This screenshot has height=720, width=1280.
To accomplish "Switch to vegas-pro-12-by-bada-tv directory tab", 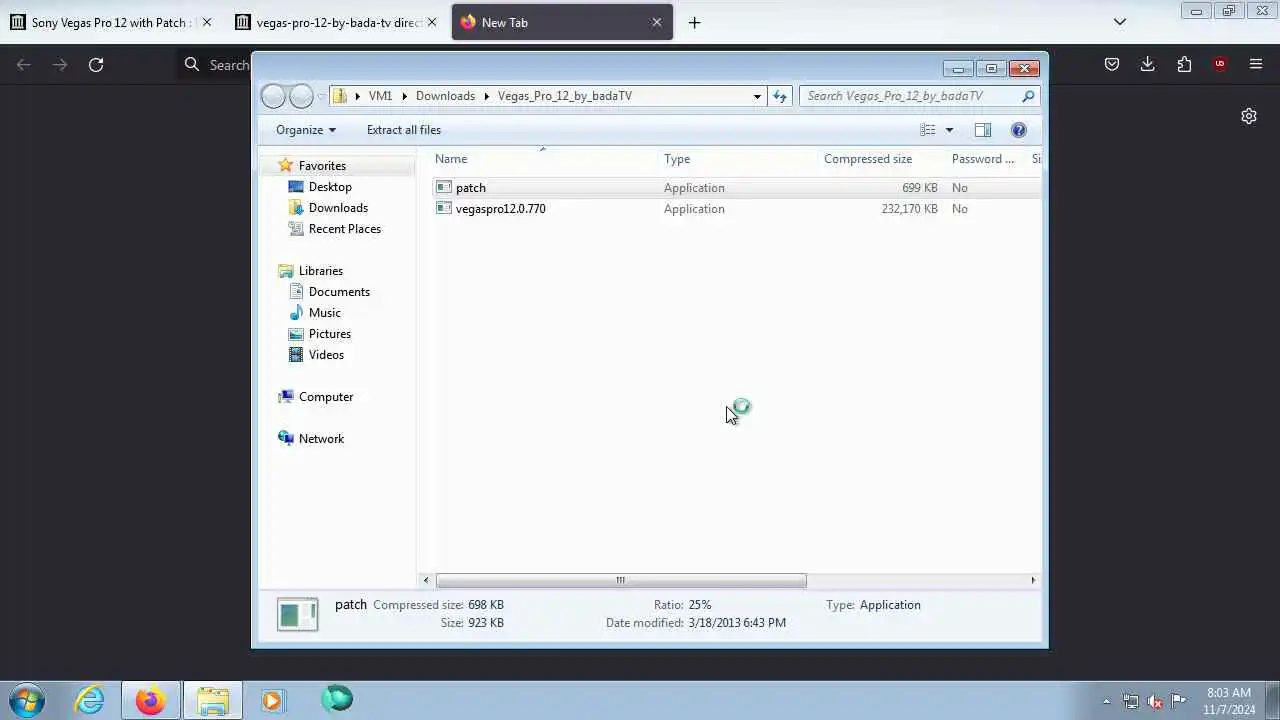I will coord(336,22).
